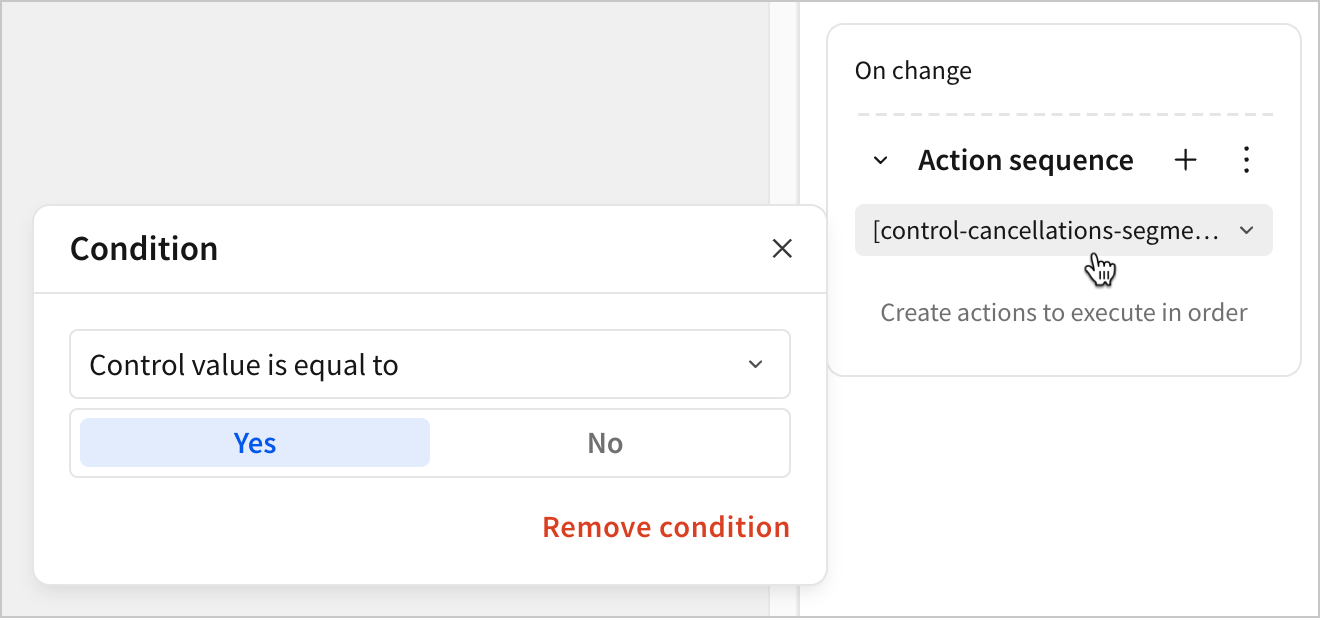Click the 'On change' trigger label
The height and width of the screenshot is (618, 1320).
(913, 71)
